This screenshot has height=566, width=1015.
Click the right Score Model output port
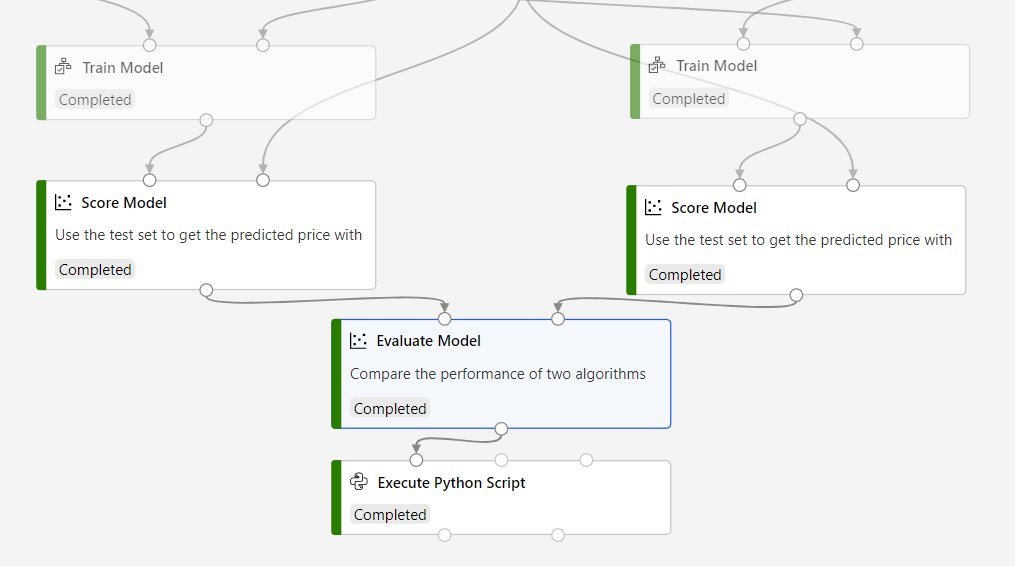796,295
